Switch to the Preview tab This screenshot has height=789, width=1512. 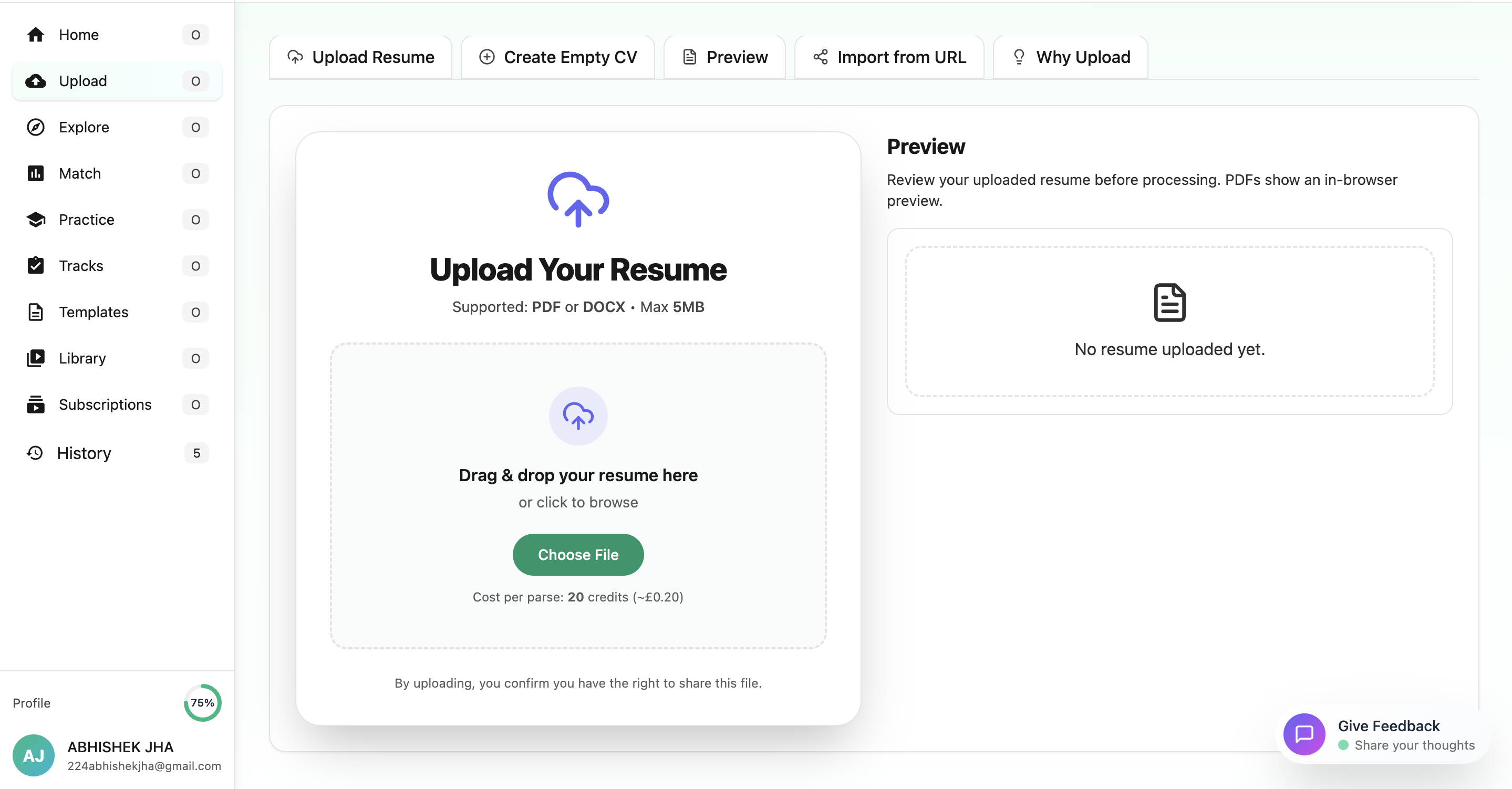click(x=724, y=57)
